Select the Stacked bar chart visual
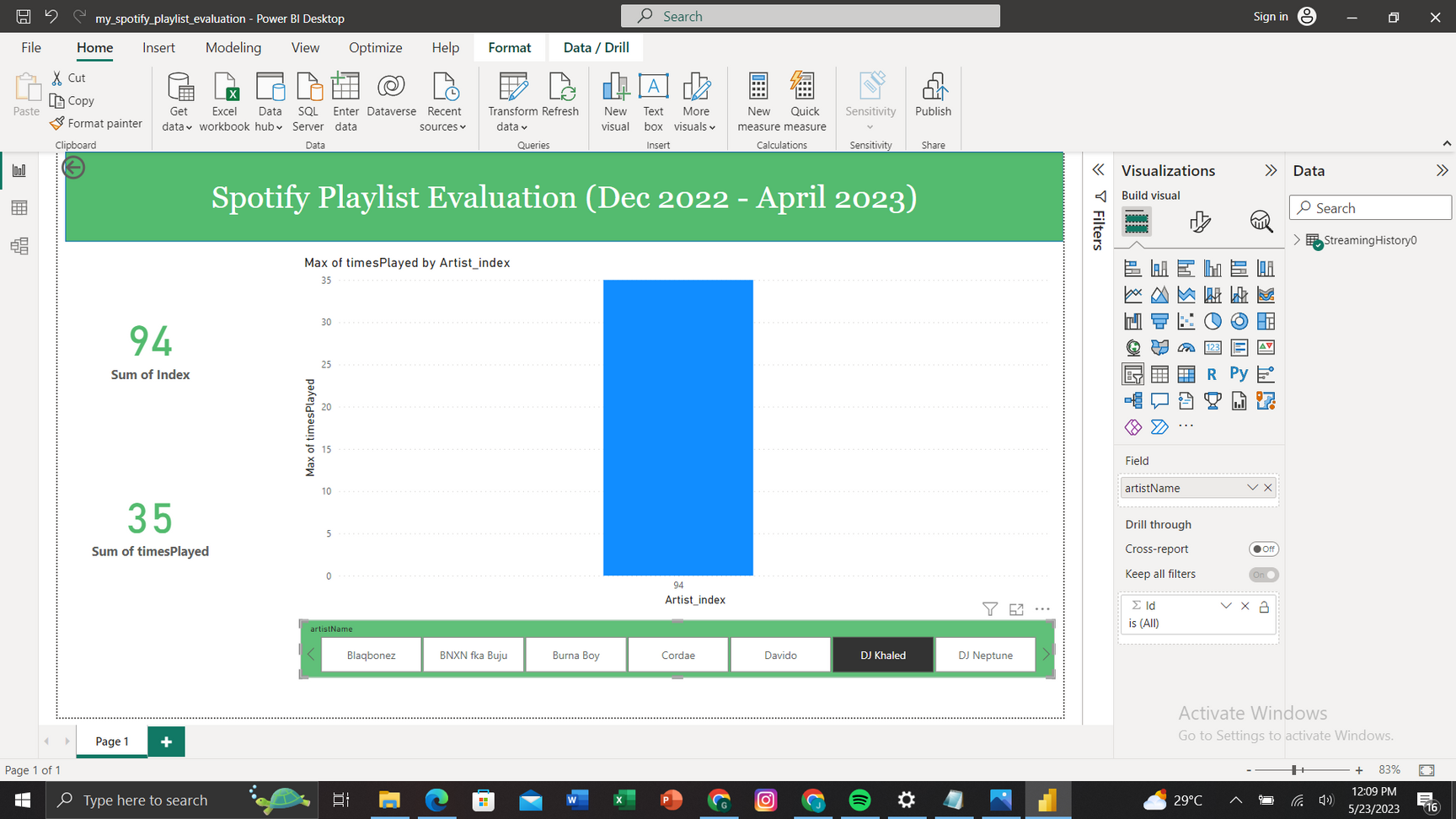1456x819 pixels. pos(1132,269)
